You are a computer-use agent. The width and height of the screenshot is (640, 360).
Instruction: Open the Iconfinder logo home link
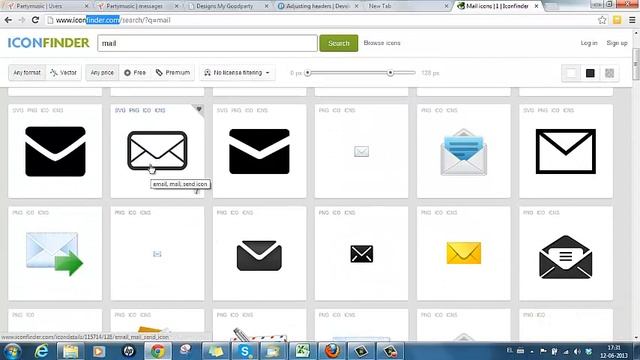(48, 43)
